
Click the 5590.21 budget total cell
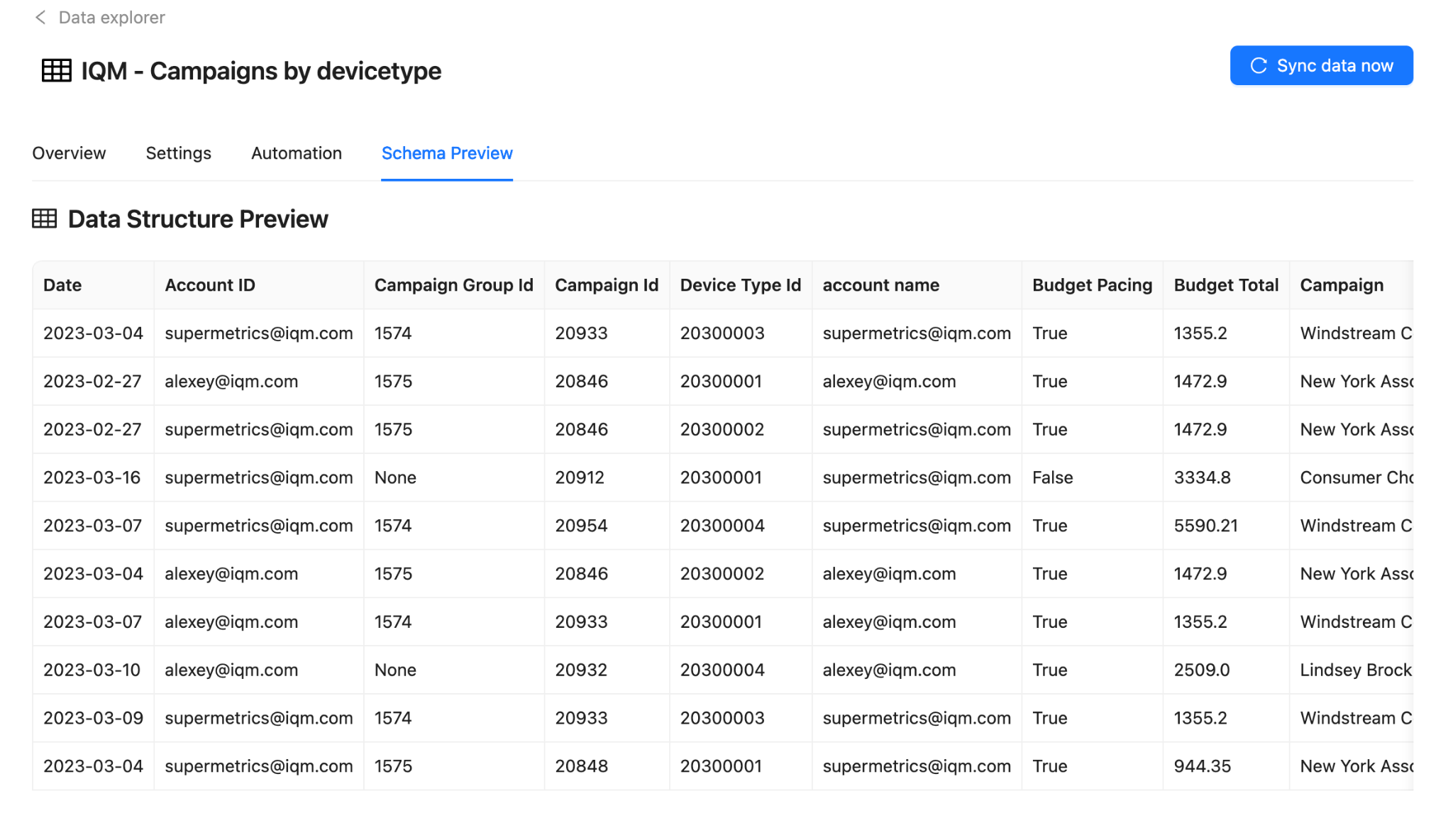click(1205, 526)
